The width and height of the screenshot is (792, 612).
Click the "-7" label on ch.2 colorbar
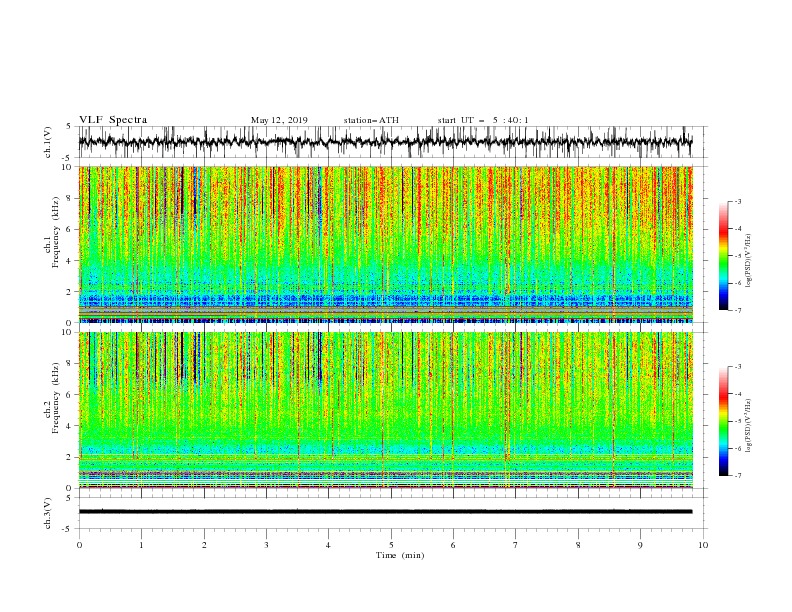point(737,476)
